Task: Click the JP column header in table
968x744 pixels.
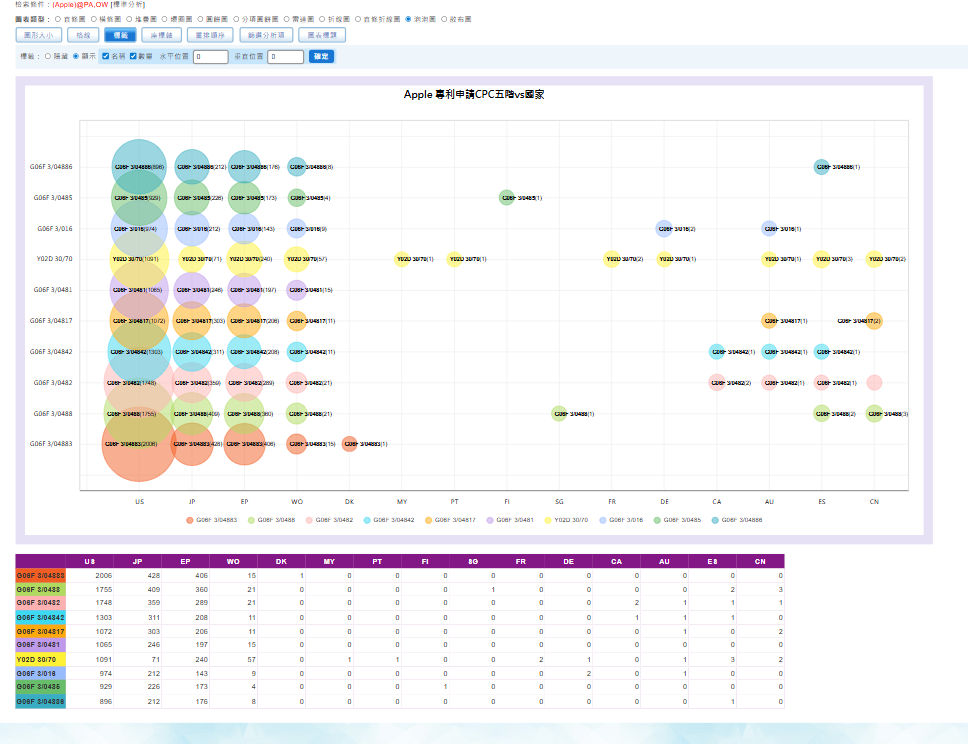Action: point(138,561)
